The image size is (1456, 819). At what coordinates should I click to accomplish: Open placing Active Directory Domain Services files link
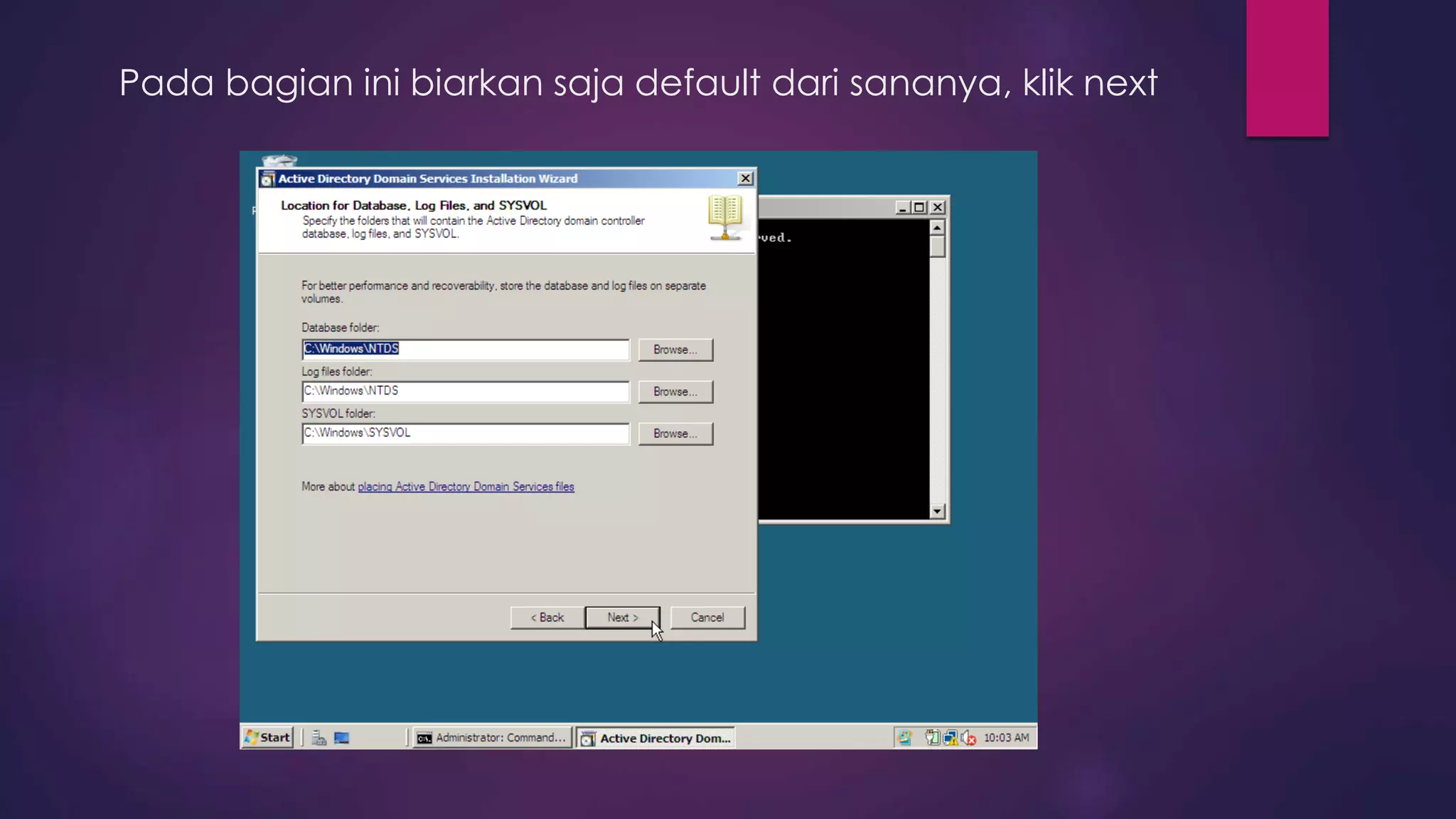pos(466,487)
